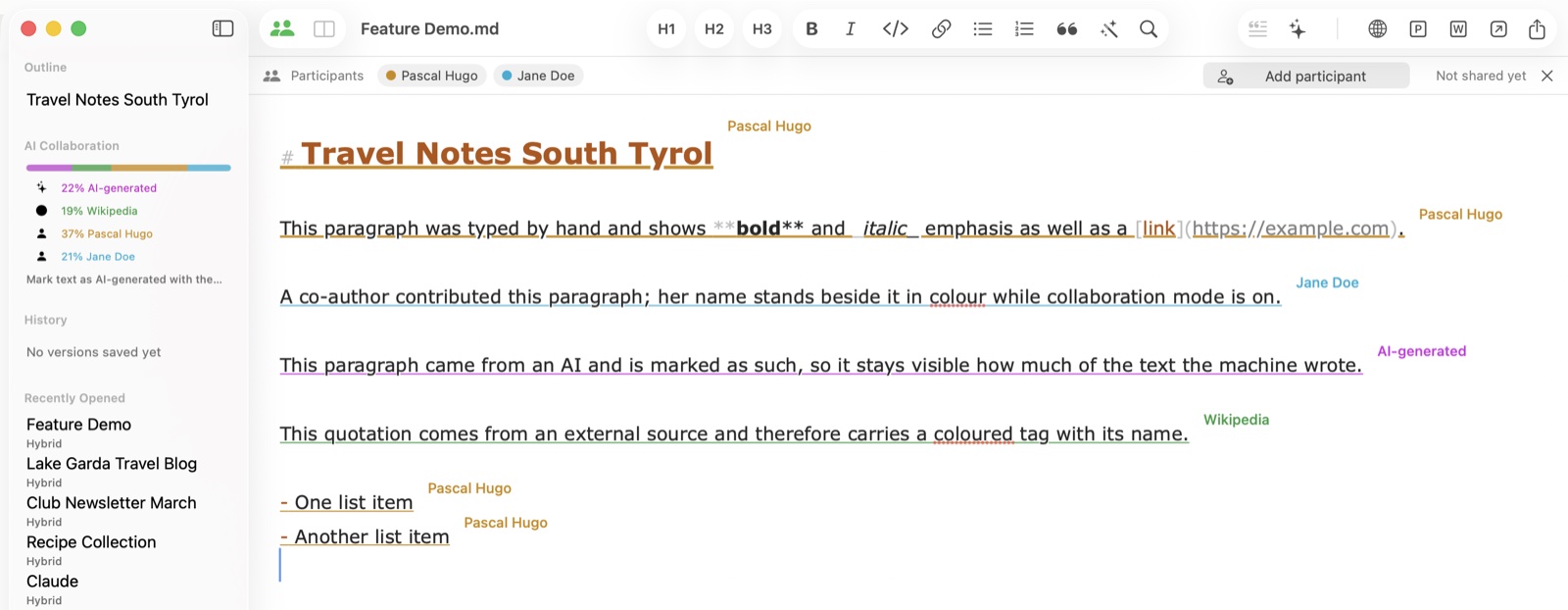
Task: Click the example.com link in first paragraph
Action: (1291, 229)
